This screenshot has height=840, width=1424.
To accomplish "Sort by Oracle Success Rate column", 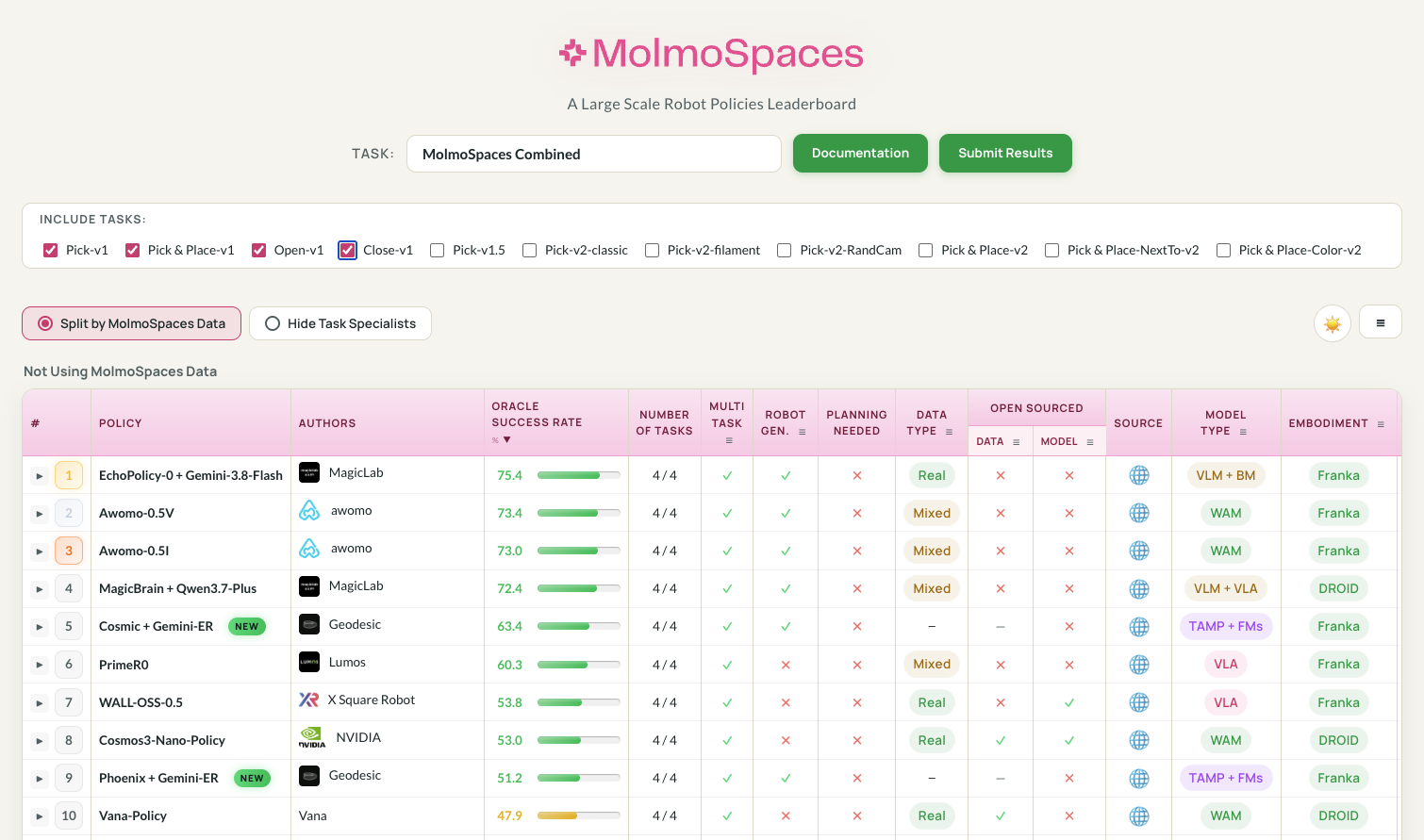I will [x=555, y=422].
